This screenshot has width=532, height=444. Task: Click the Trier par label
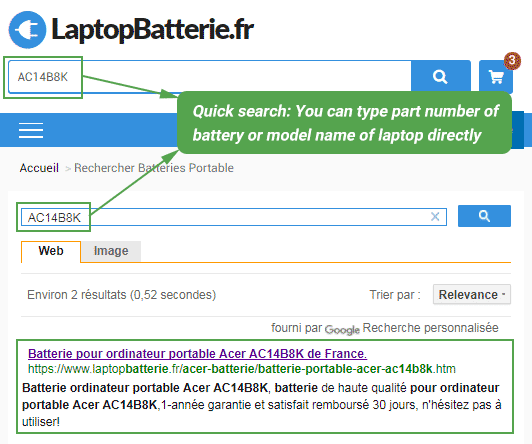[x=395, y=294]
